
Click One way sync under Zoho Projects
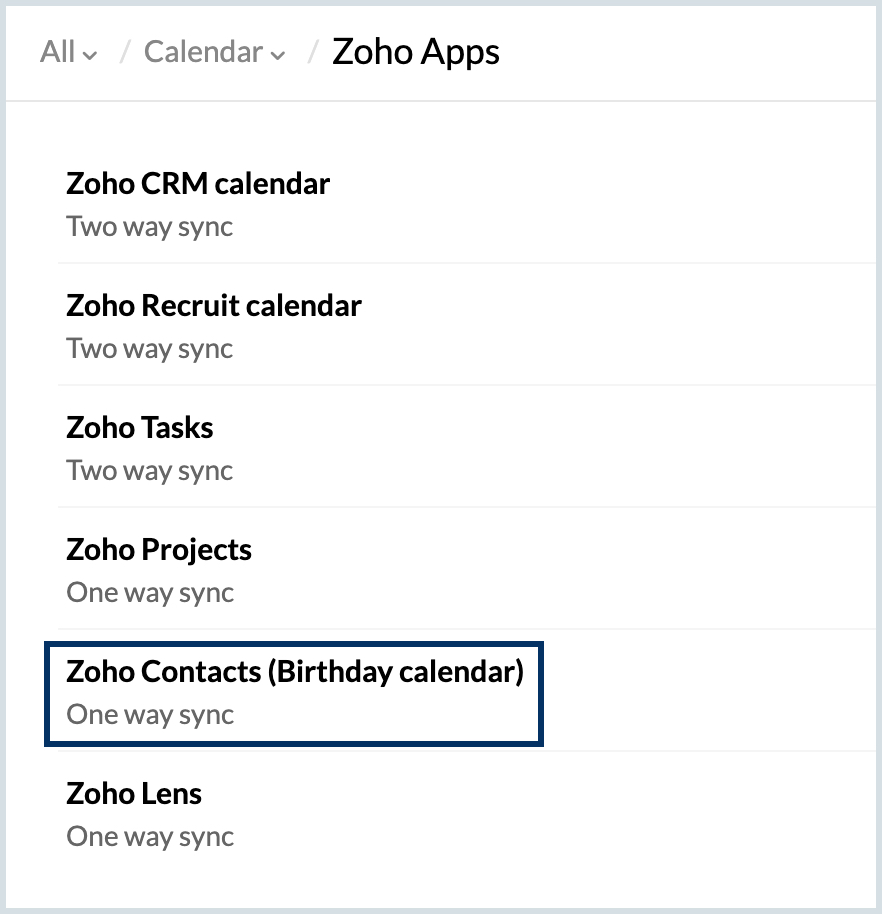pyautogui.click(x=150, y=593)
